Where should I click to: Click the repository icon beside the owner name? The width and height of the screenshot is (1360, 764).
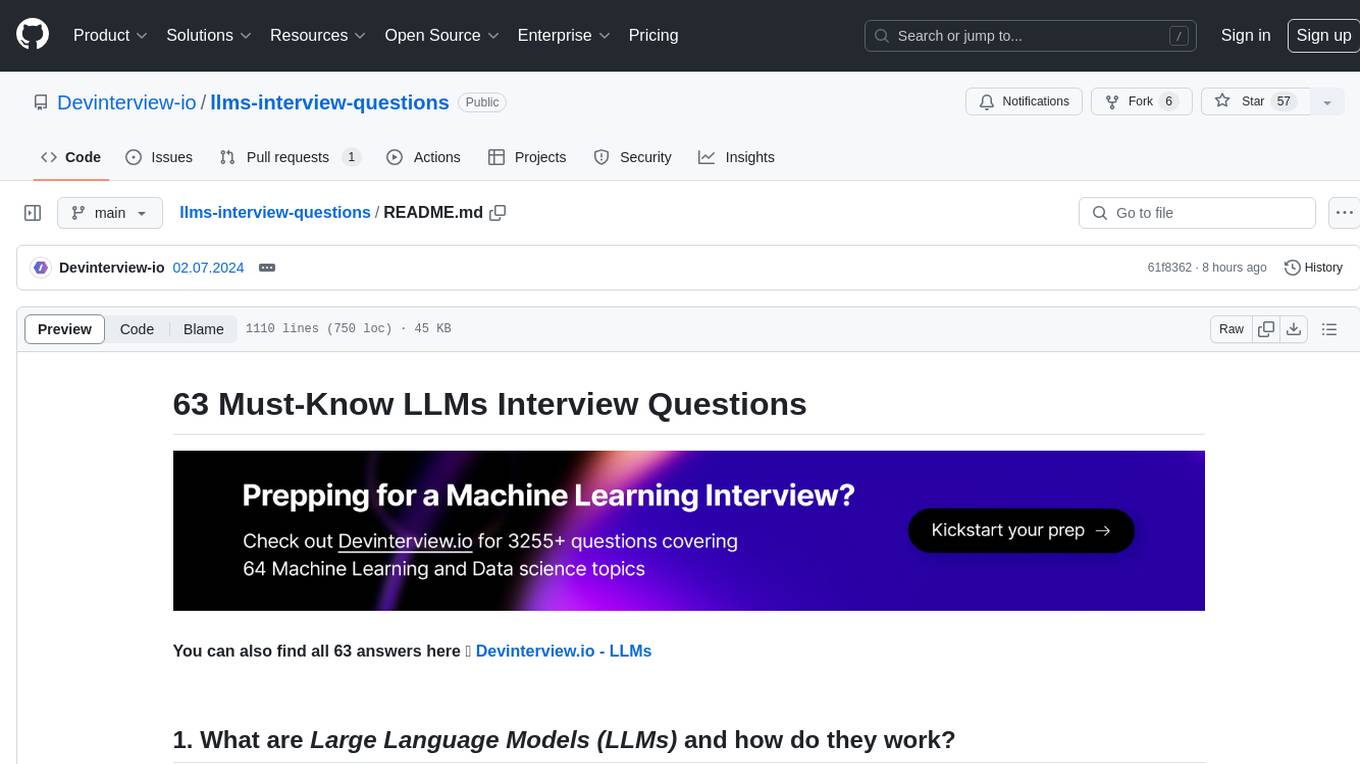pyautogui.click(x=40, y=102)
